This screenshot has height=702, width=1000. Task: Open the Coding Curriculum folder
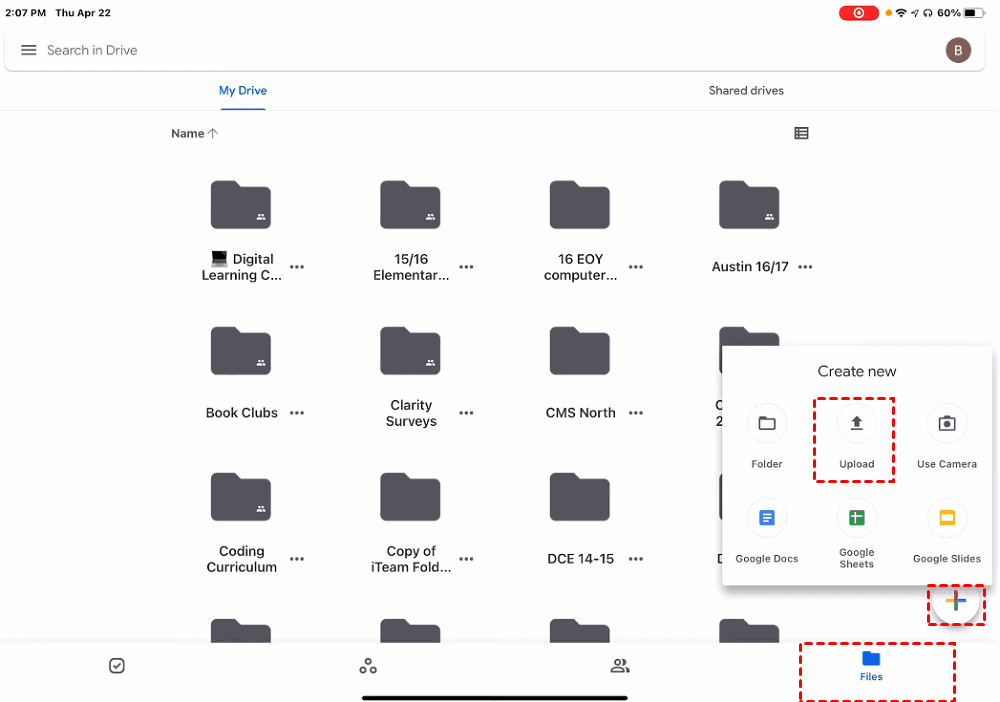tap(241, 497)
